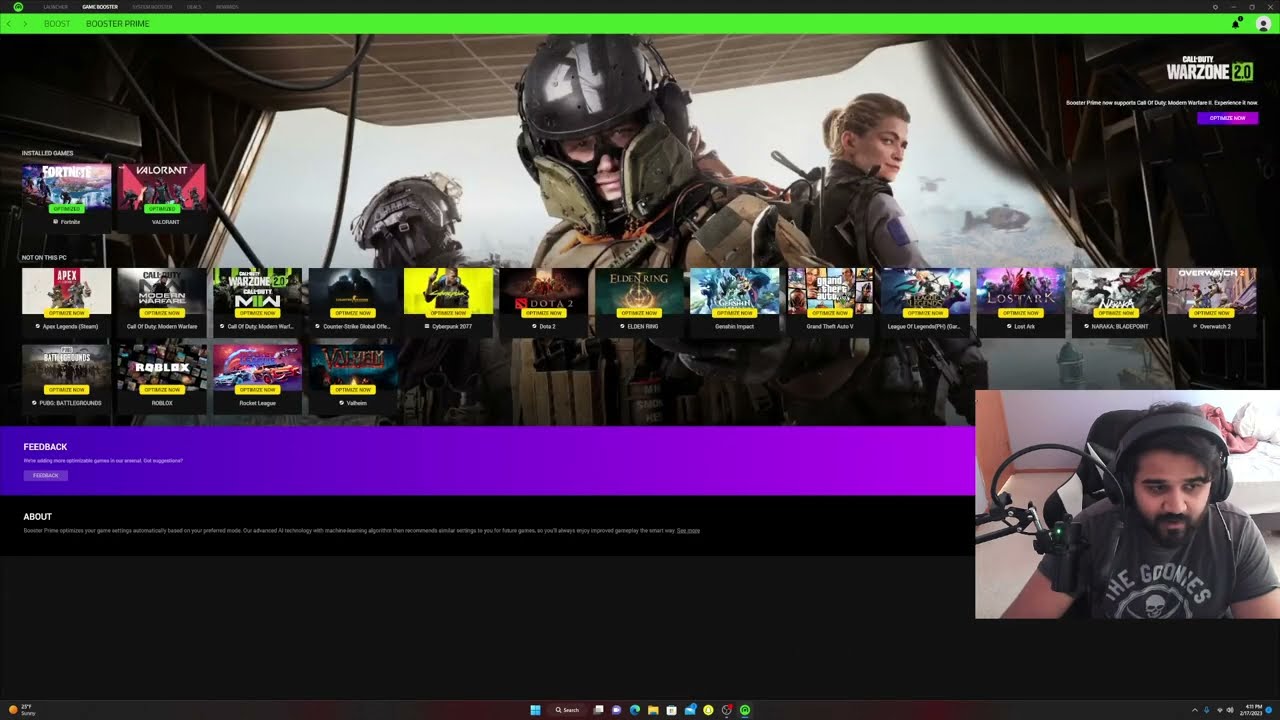
Task: Click the taskbar Search box
Action: click(568, 710)
